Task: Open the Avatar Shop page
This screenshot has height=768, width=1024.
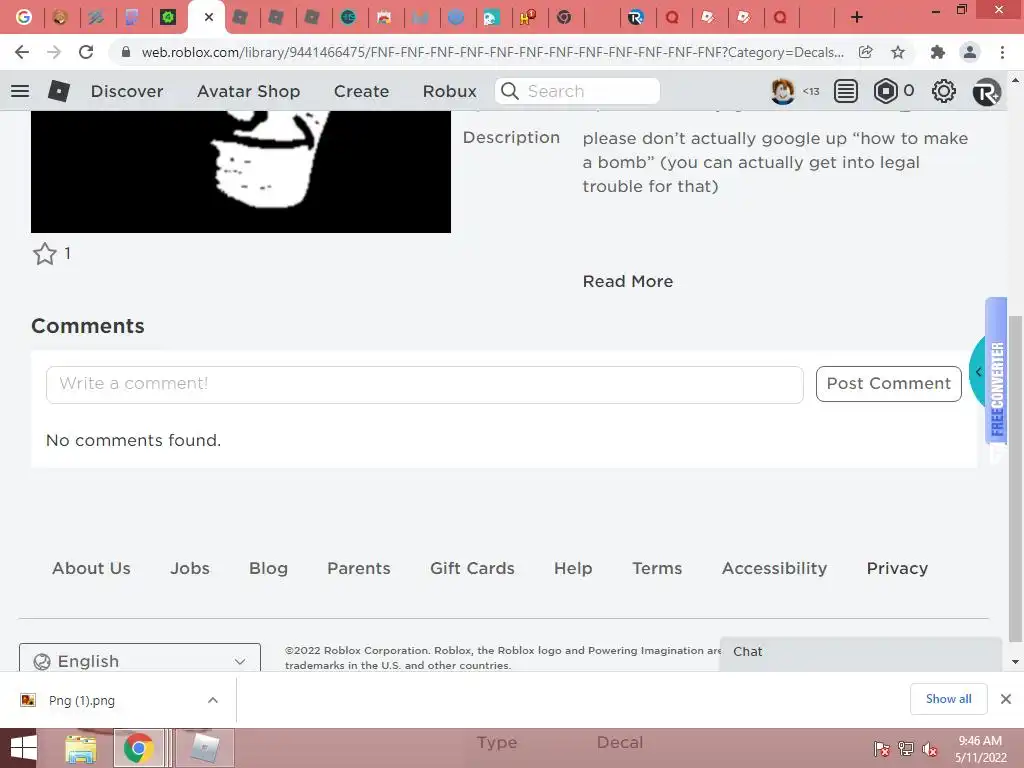Action: point(248,91)
